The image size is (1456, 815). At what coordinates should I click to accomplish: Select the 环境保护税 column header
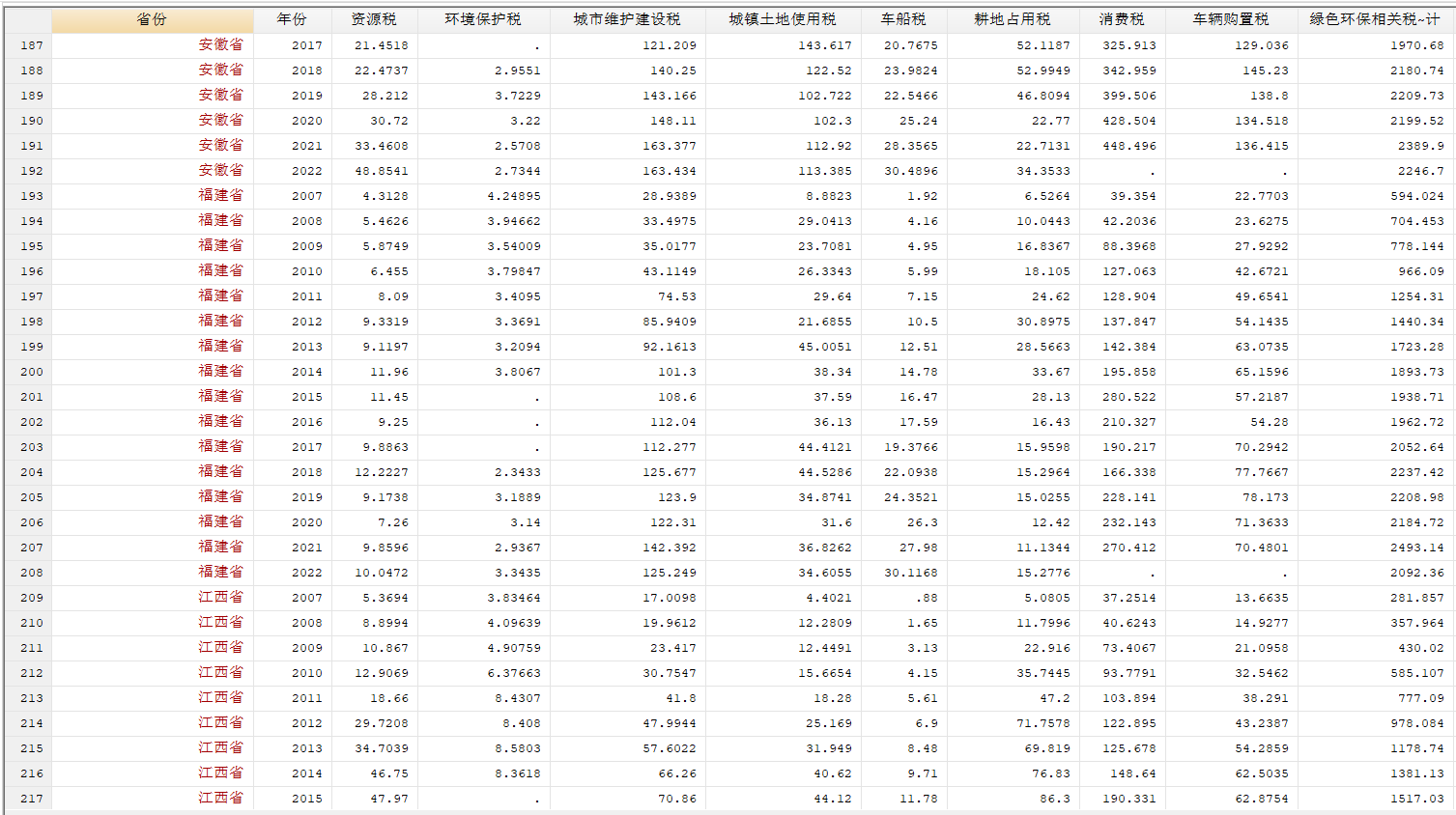483,19
